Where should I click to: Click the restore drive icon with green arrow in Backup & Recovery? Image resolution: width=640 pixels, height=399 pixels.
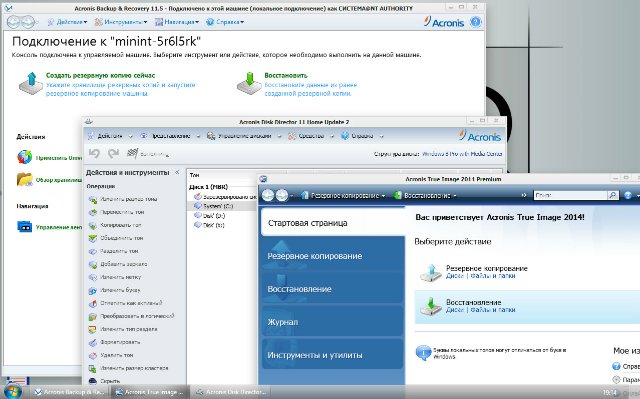click(x=249, y=83)
